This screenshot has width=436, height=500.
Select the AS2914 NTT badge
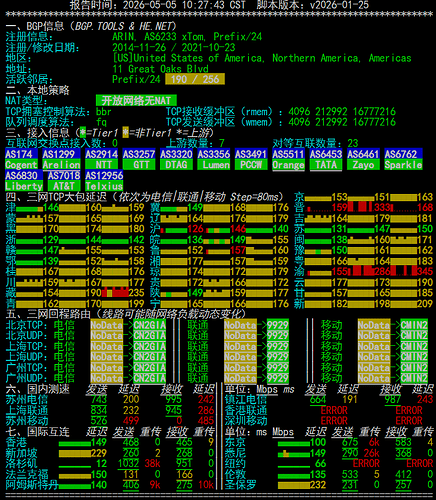coord(102,159)
